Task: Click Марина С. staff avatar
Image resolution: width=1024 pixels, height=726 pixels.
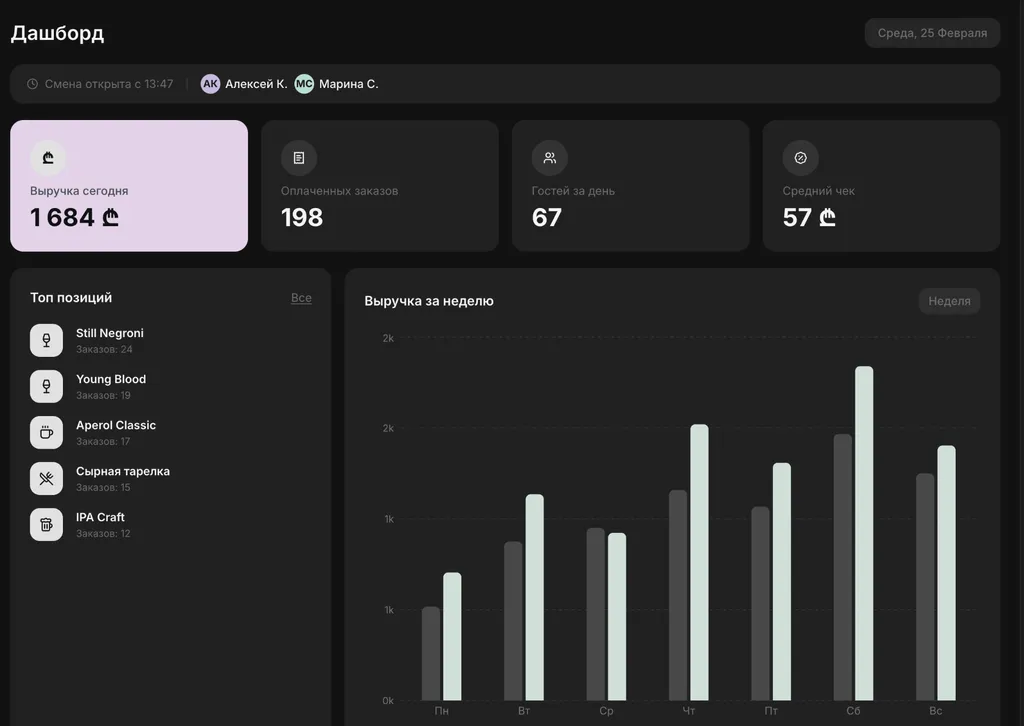Action: click(x=304, y=84)
